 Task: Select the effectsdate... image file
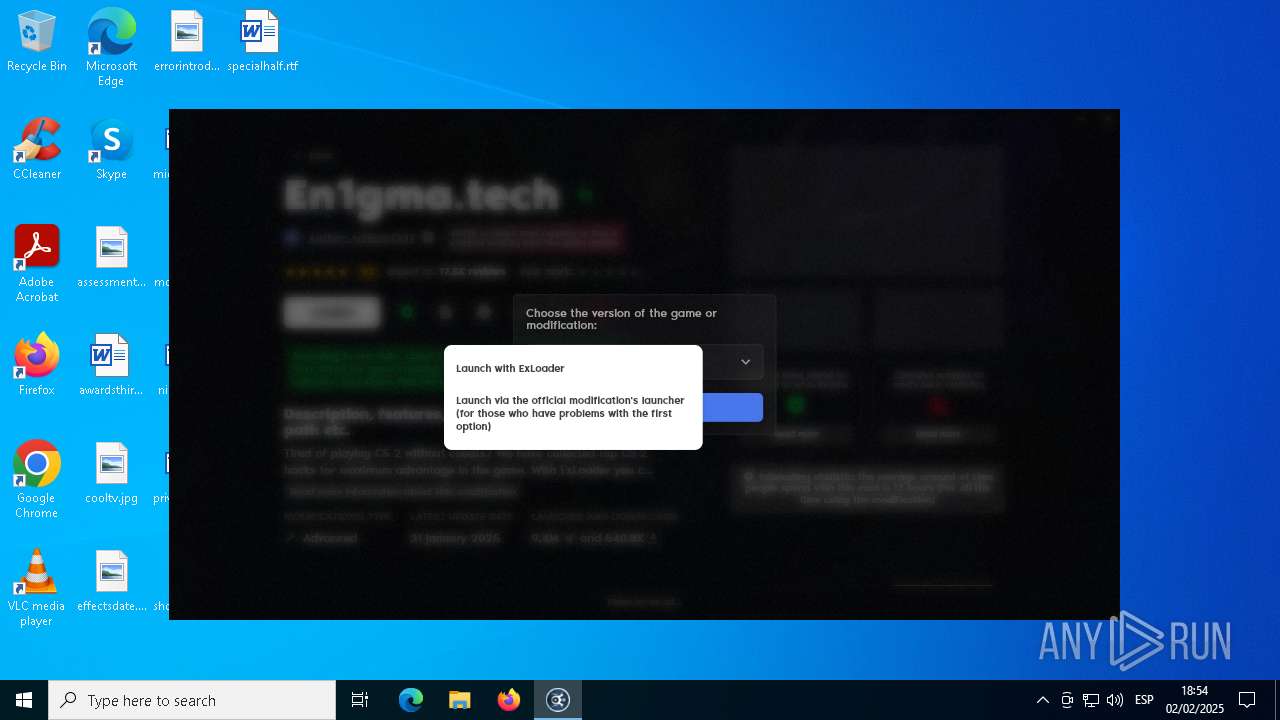[x=111, y=582]
